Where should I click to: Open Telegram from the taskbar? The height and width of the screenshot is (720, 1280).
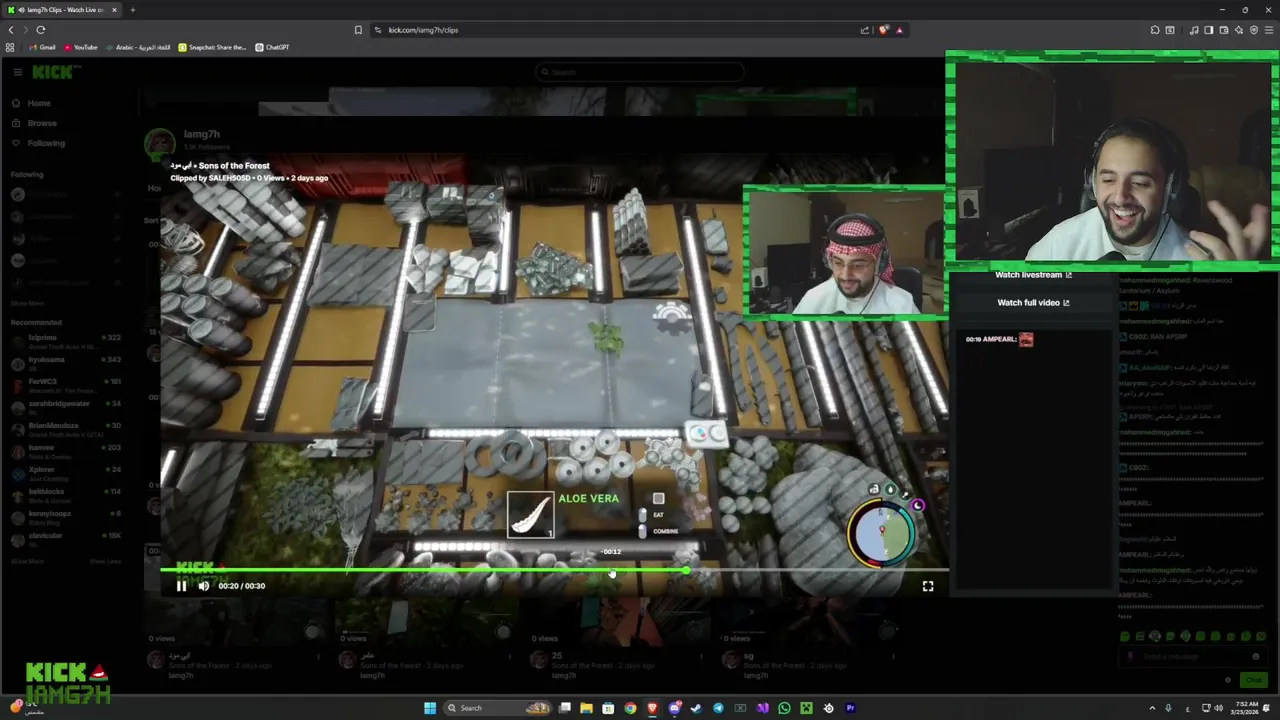point(718,708)
